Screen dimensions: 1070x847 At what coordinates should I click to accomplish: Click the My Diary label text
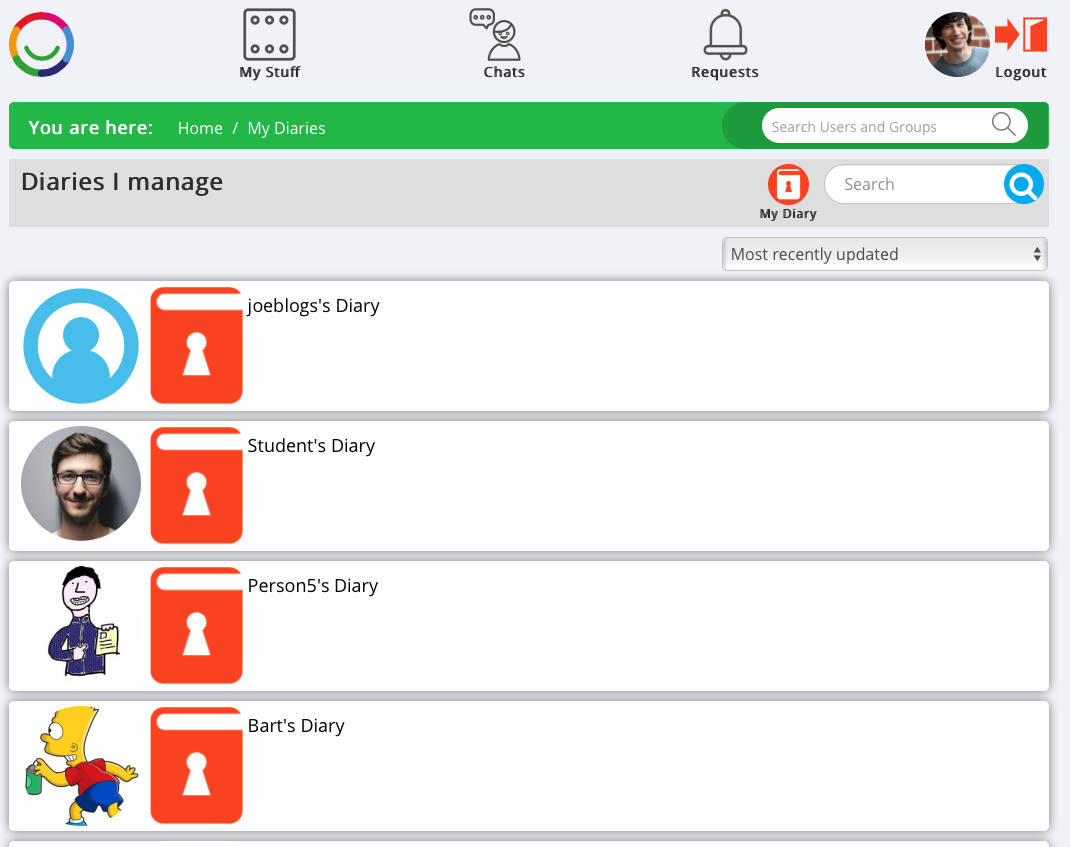coord(788,214)
